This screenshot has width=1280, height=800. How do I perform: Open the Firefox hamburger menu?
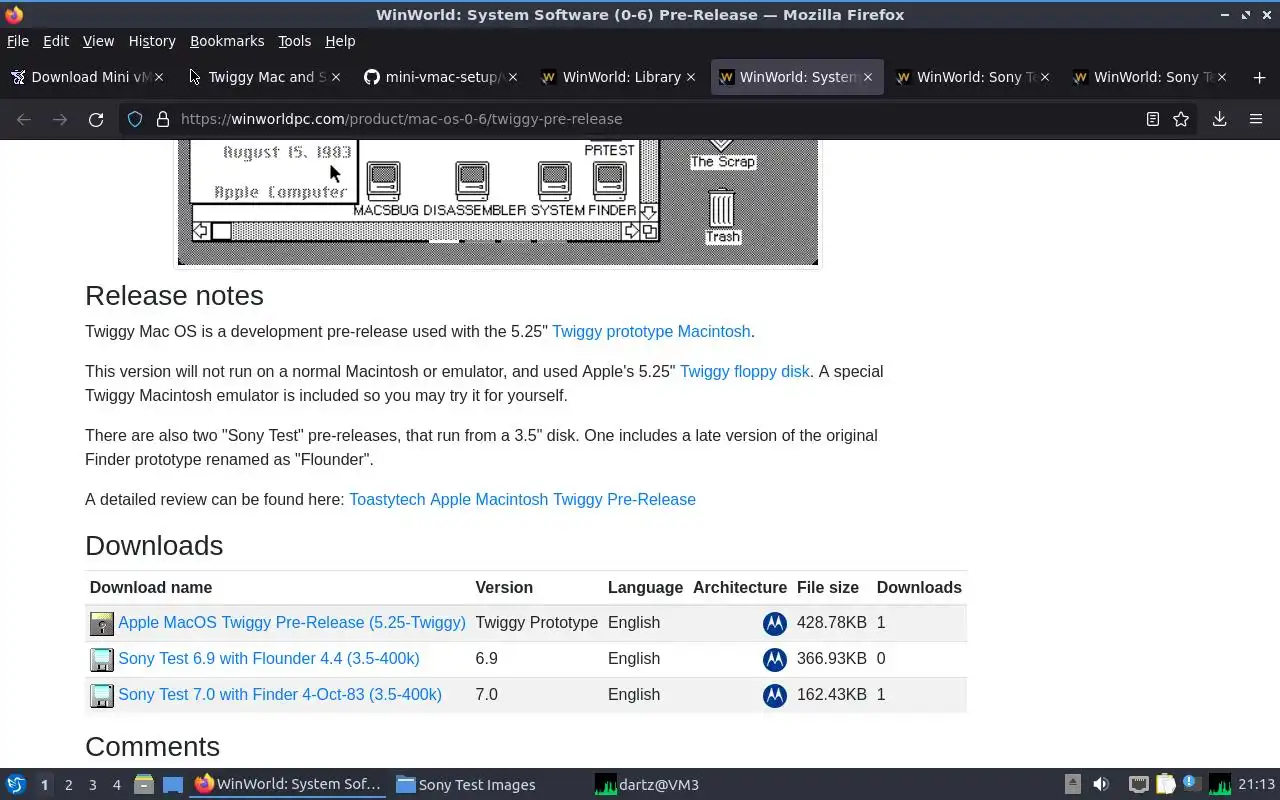coord(1256,119)
